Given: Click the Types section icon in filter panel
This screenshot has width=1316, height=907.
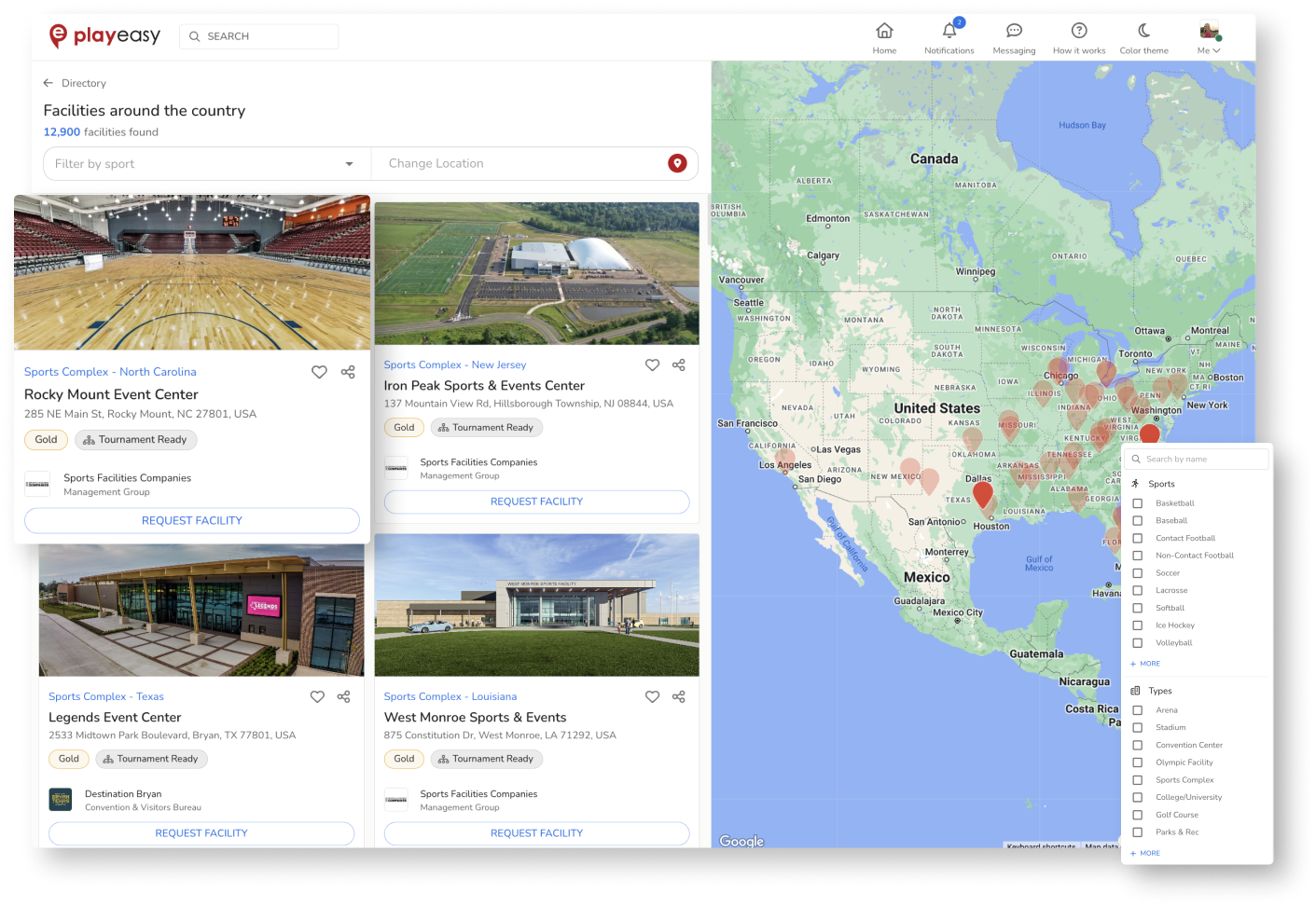Looking at the screenshot, I should pyautogui.click(x=1135, y=691).
